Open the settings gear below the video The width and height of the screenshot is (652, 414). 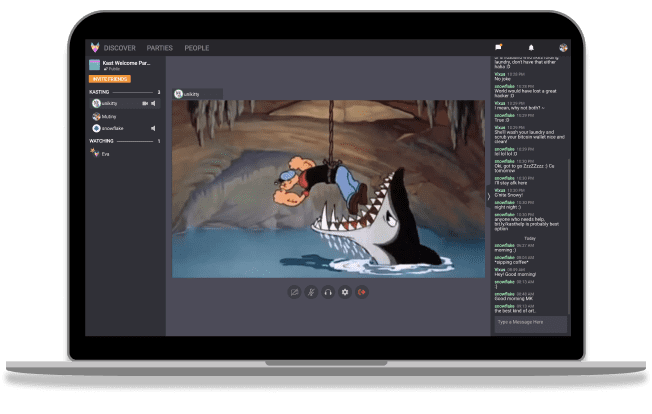[x=345, y=292]
